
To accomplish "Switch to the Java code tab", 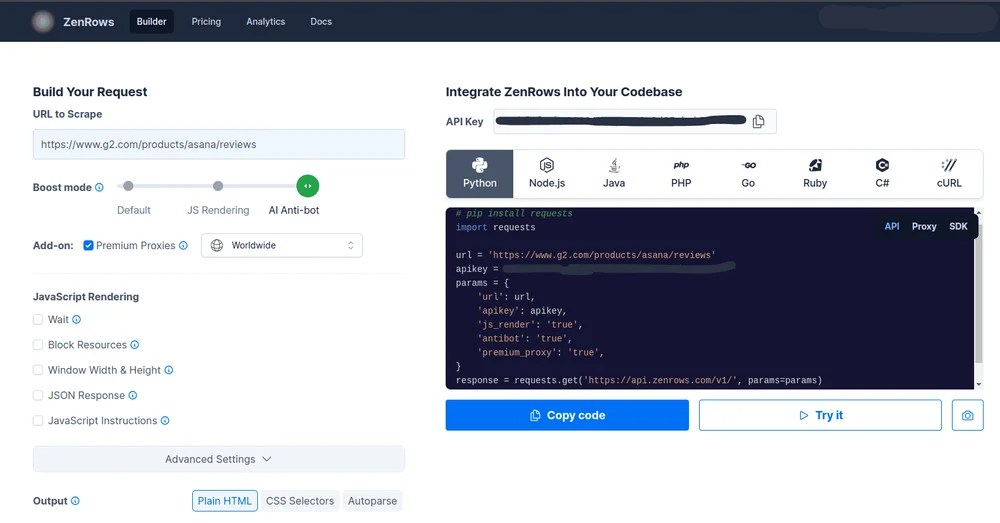I will point(614,173).
